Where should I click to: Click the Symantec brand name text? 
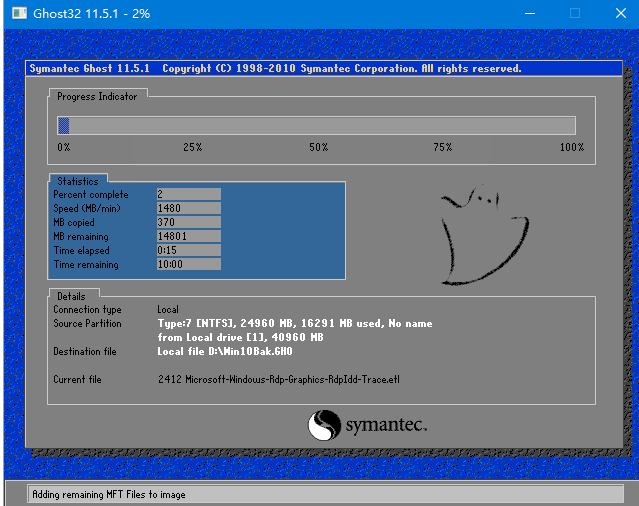coord(386,426)
